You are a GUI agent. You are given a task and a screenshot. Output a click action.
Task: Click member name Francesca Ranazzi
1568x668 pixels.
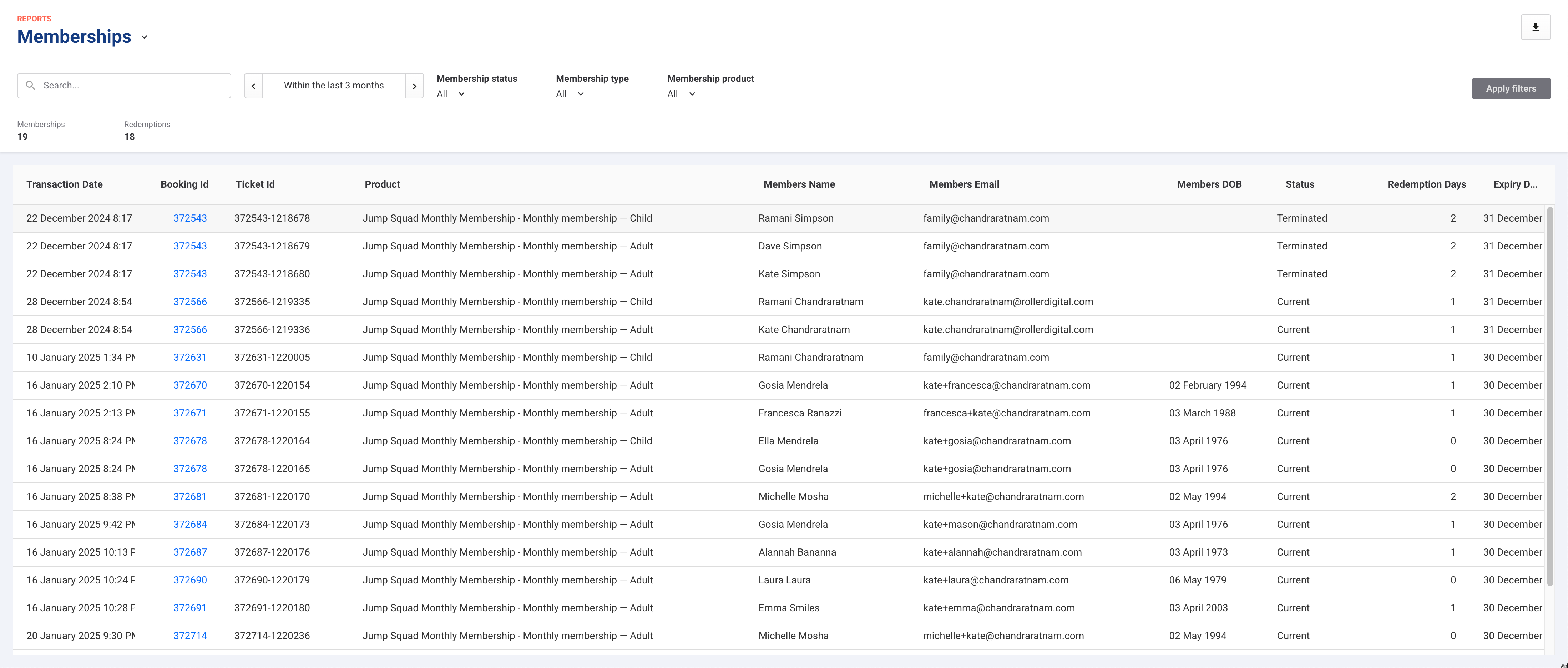point(800,413)
